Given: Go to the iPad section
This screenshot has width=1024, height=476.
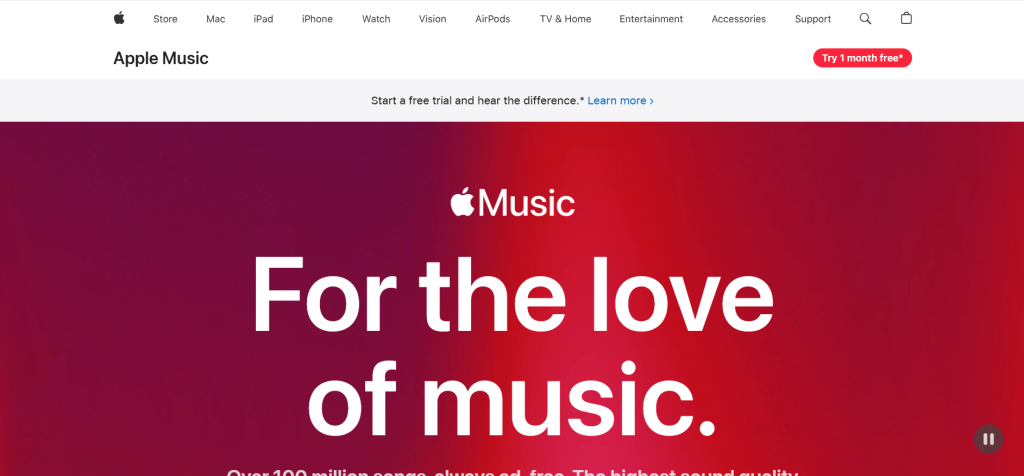Looking at the screenshot, I should tap(263, 19).
